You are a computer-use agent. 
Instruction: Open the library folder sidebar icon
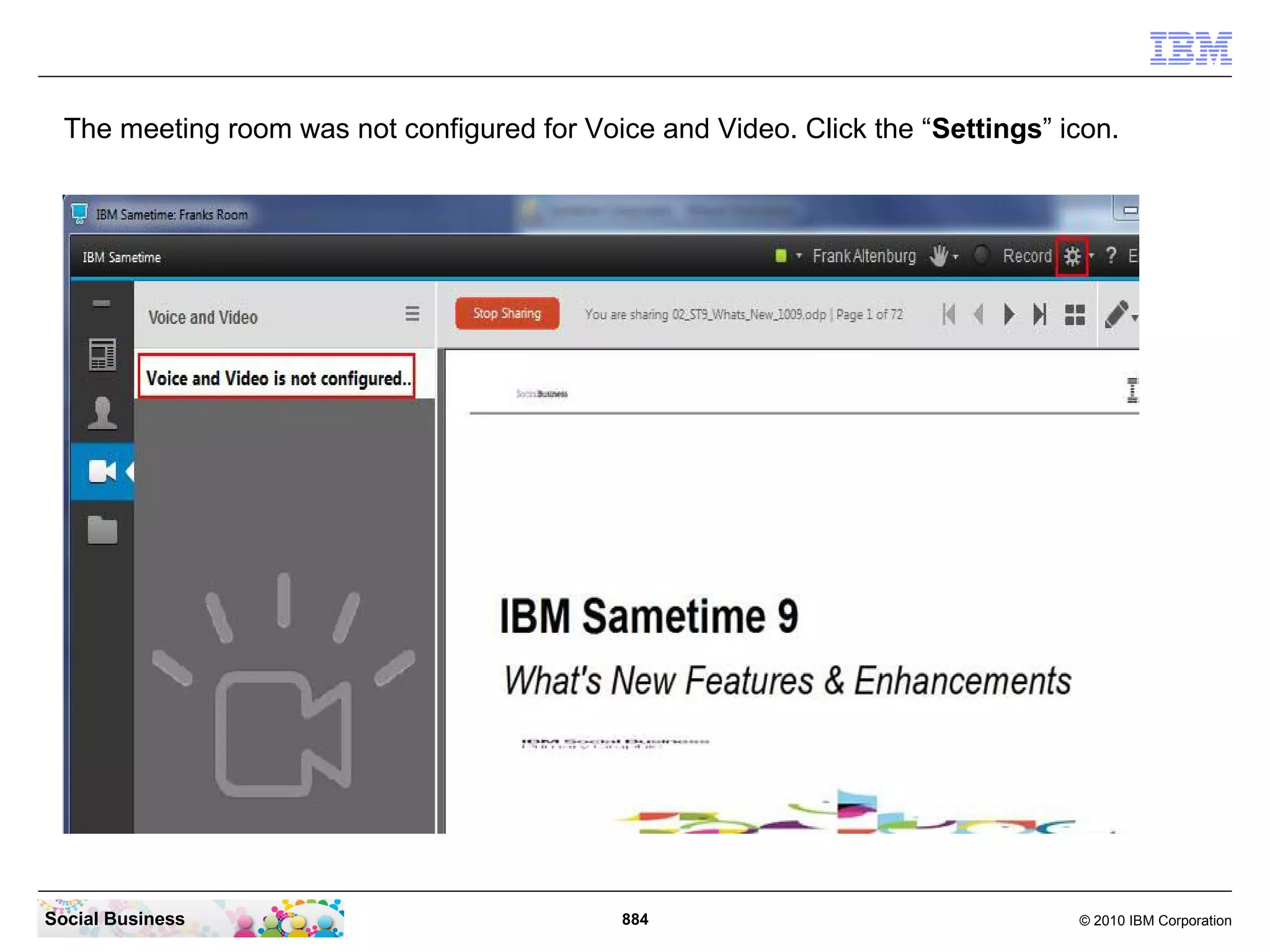(x=102, y=530)
